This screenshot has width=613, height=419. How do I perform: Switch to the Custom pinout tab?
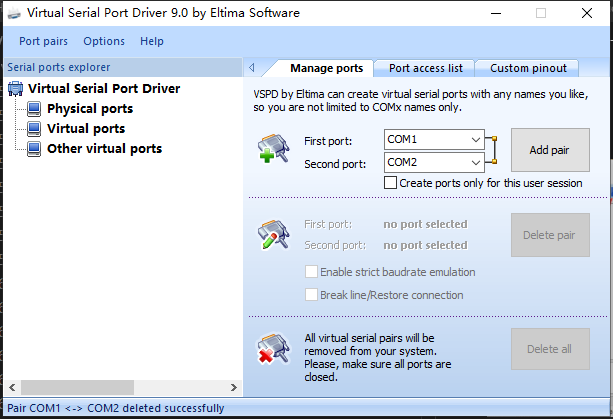(528, 68)
